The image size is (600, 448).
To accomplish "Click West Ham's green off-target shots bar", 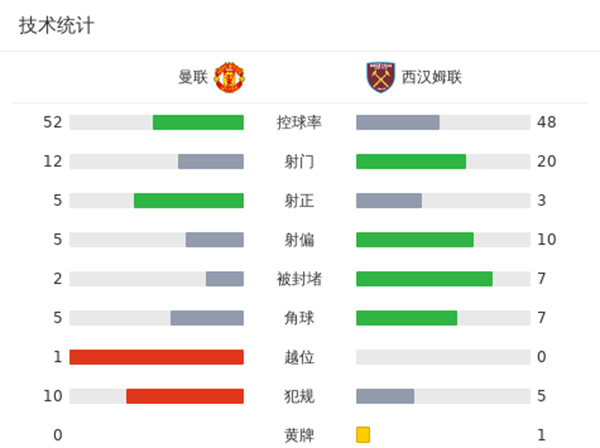I will [415, 239].
